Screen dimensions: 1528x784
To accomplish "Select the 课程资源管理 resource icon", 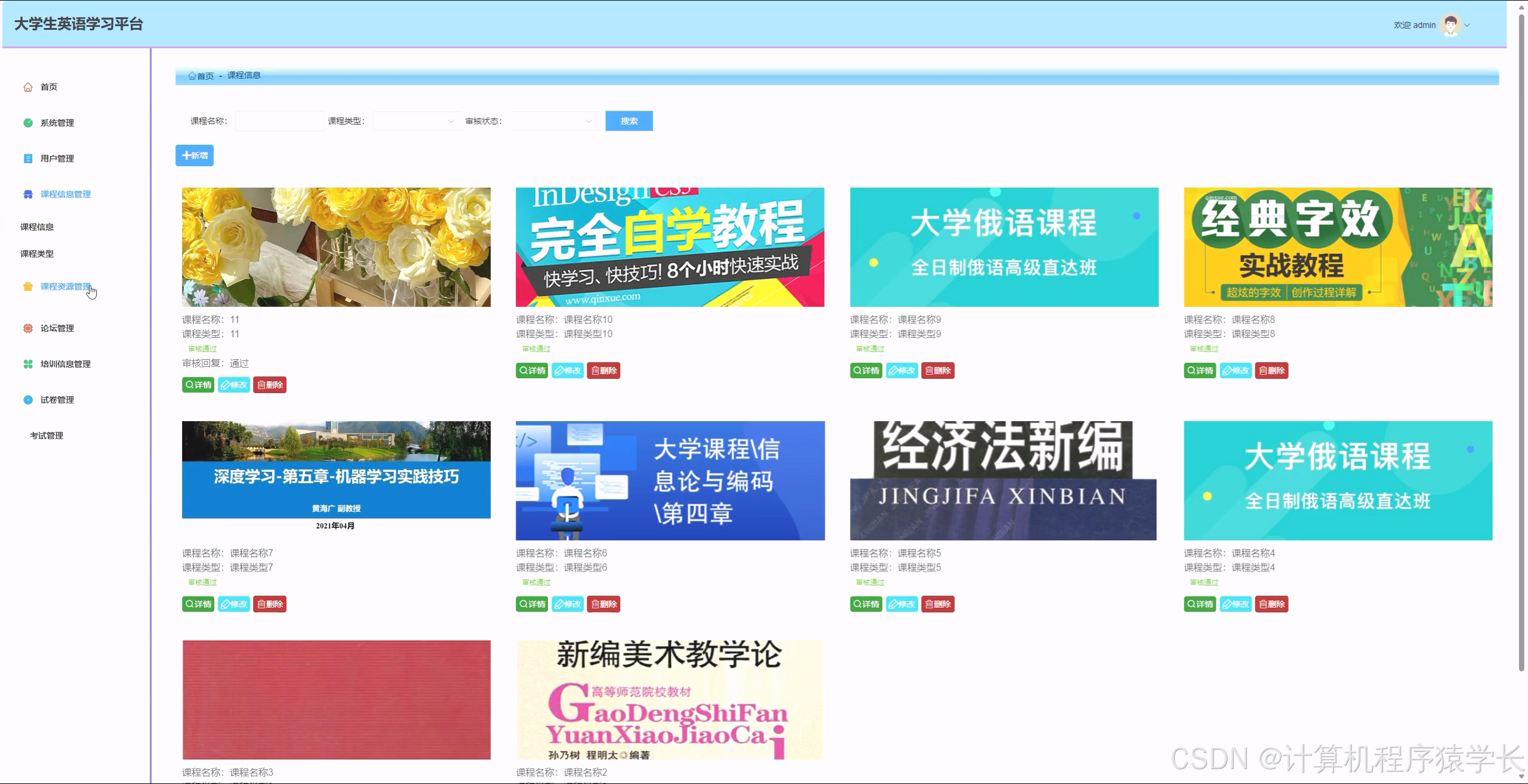I will pyautogui.click(x=27, y=286).
